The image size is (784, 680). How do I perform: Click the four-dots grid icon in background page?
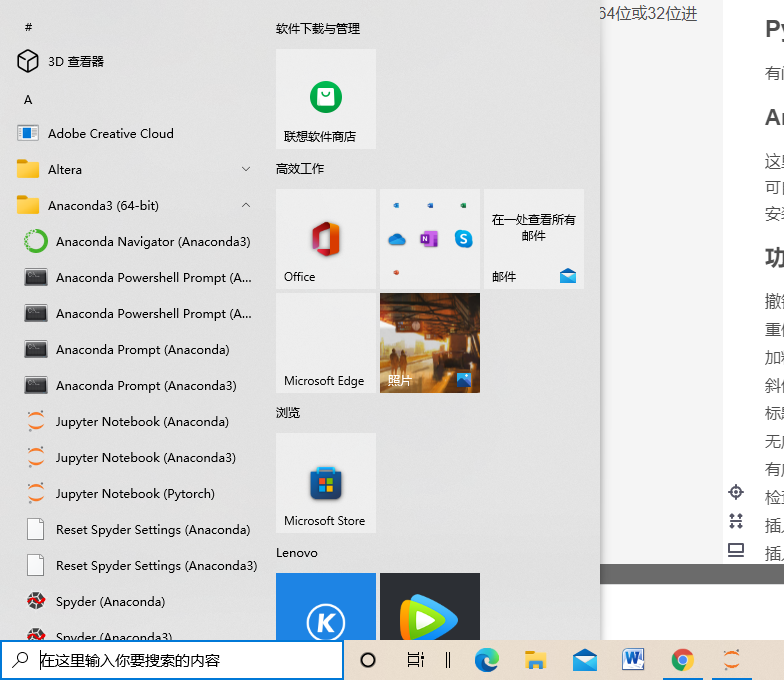(736, 521)
